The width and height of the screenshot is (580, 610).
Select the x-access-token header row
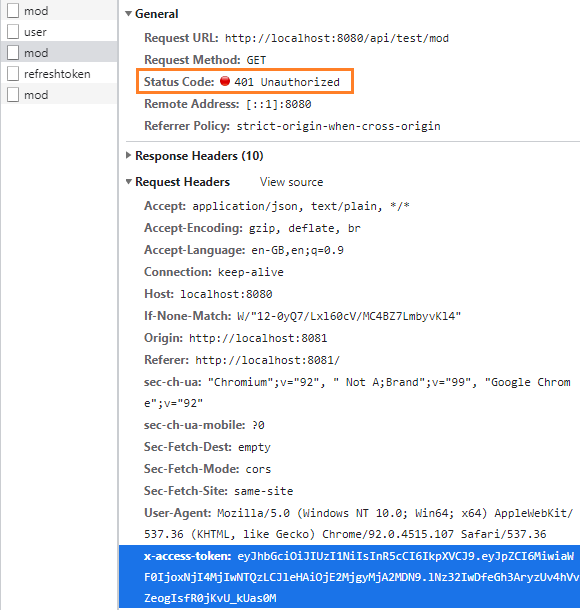(349, 577)
